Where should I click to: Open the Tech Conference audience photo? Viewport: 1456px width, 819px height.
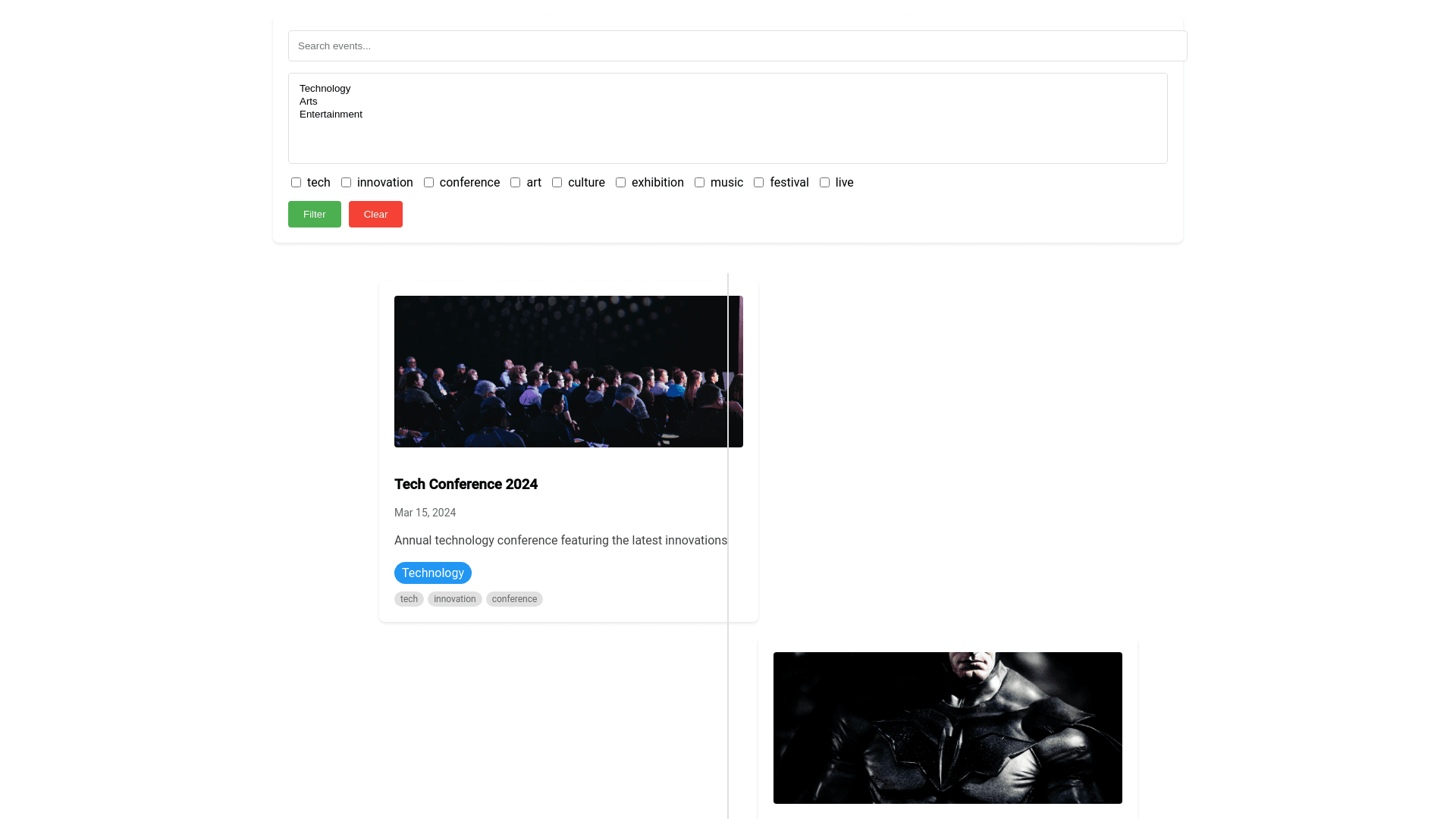tap(561, 372)
